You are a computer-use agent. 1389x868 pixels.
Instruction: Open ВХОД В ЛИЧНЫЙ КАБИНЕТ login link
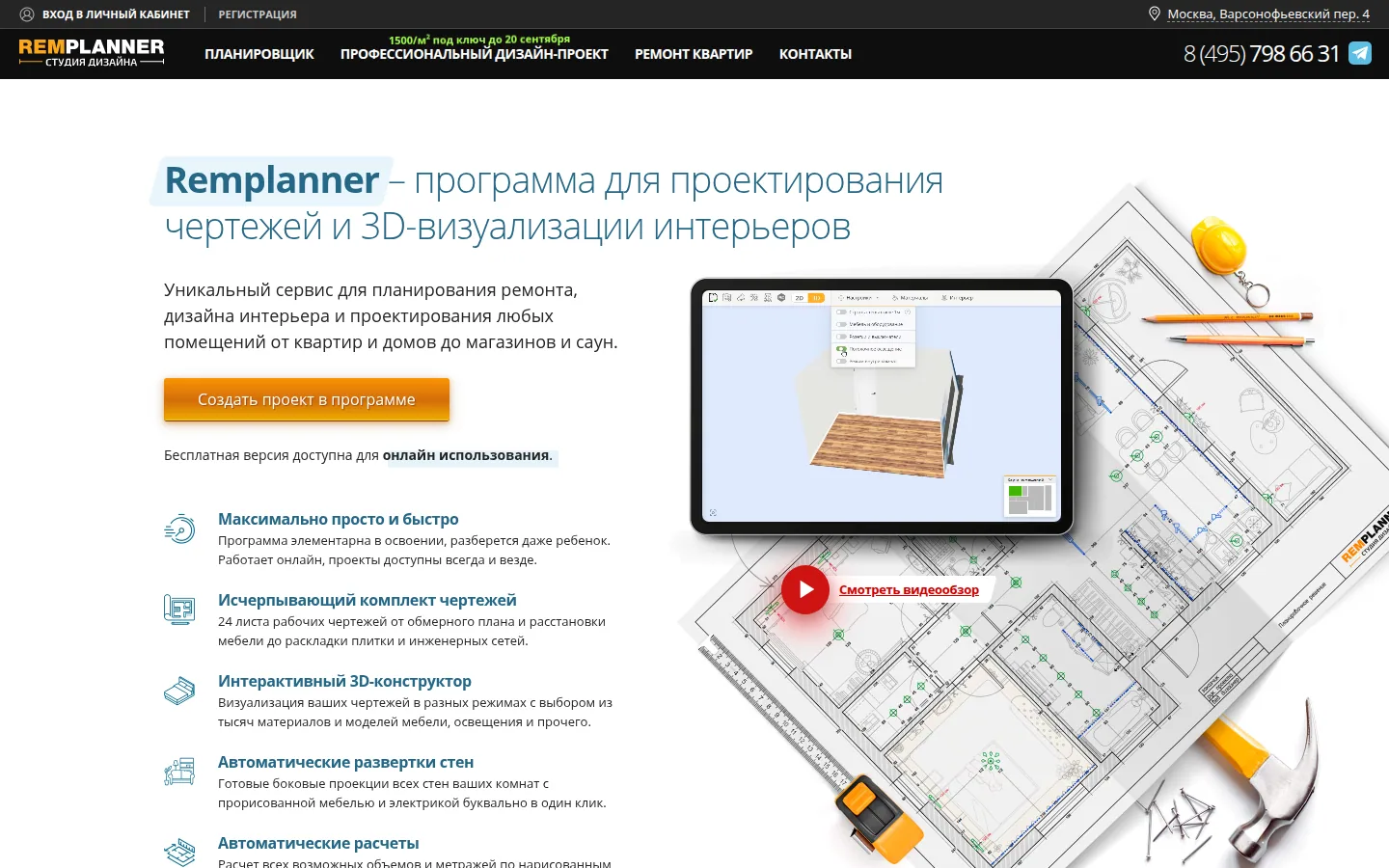116,14
